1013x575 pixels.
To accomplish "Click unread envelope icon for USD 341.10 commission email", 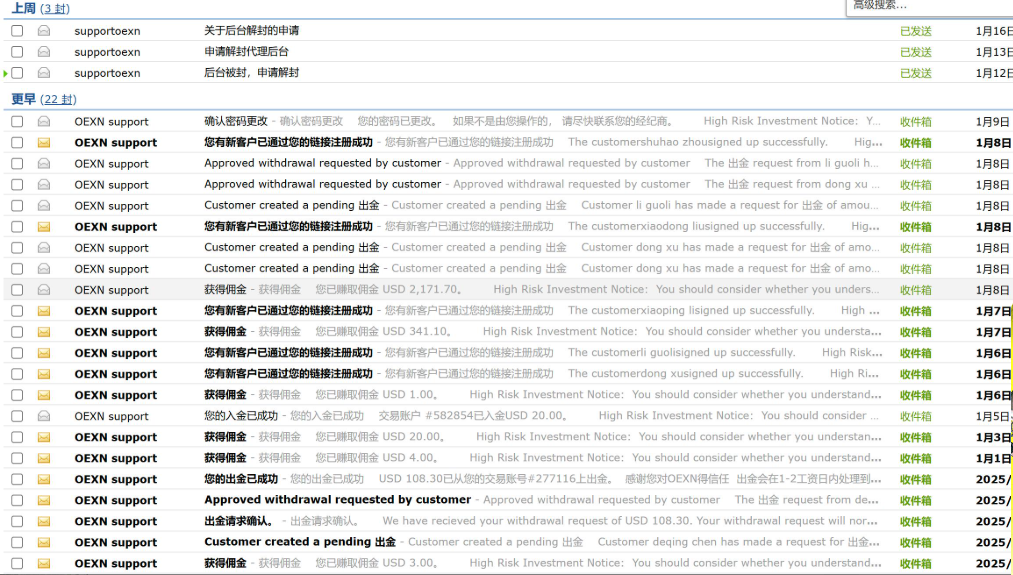I will click(44, 332).
